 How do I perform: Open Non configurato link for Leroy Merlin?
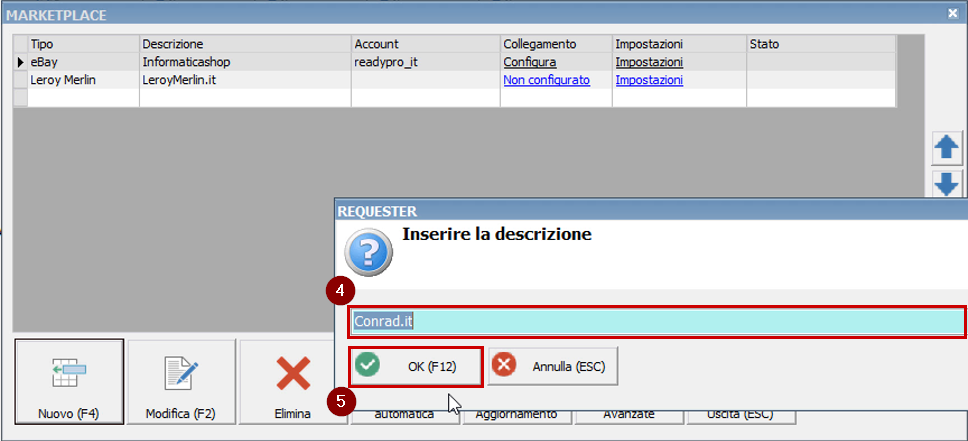[x=546, y=80]
